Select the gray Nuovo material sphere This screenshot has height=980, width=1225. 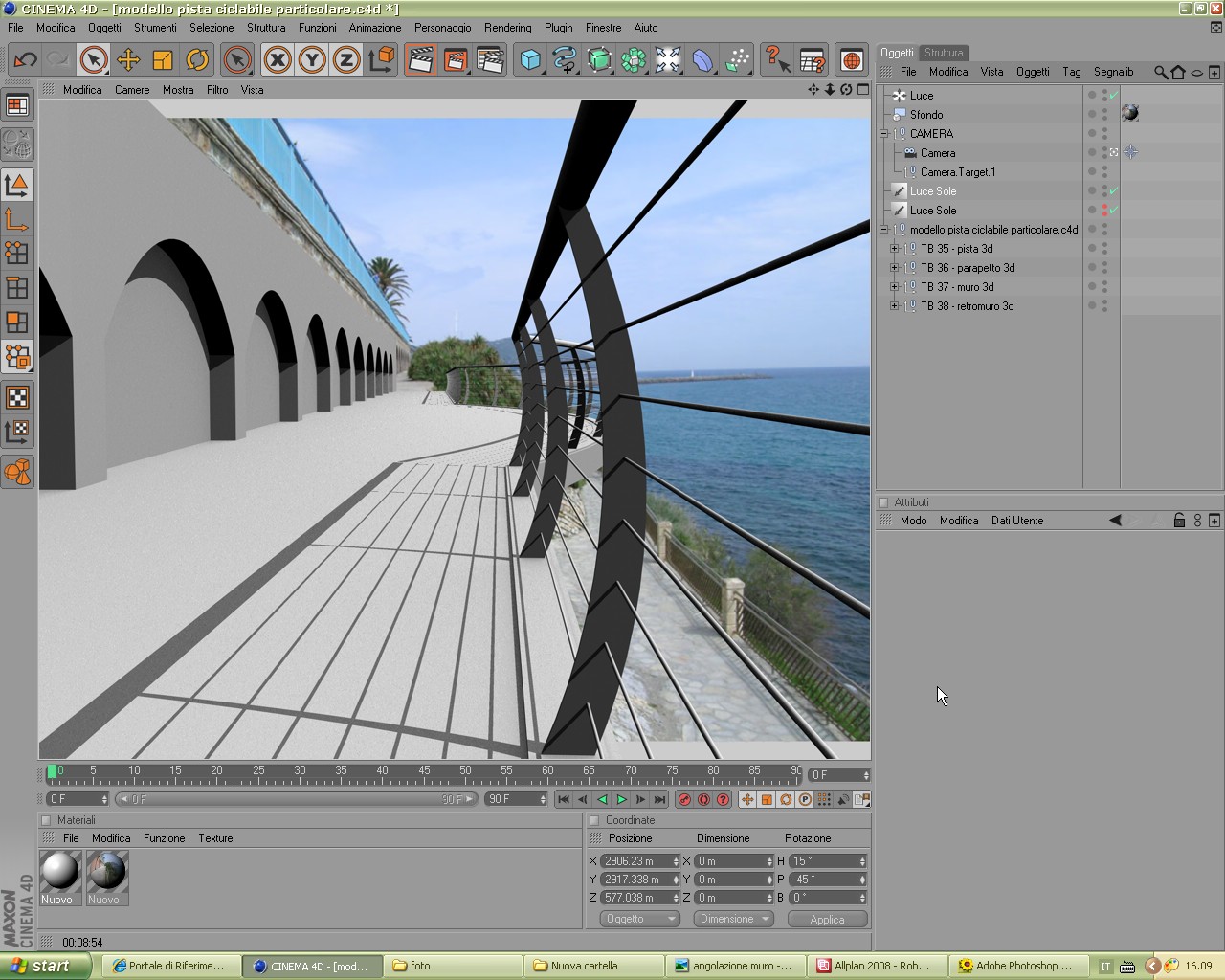click(60, 872)
